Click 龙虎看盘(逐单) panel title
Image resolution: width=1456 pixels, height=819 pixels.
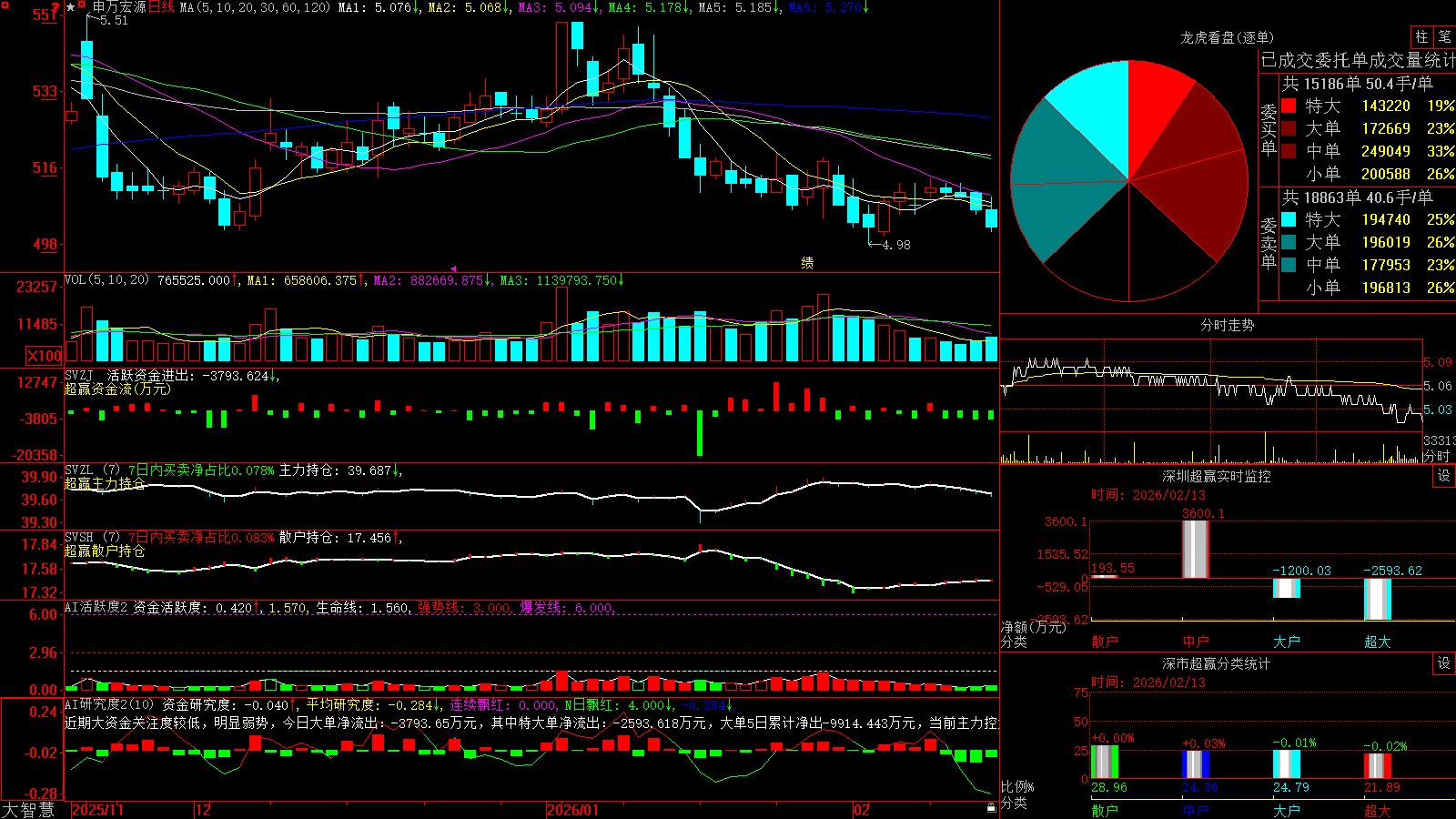pos(1227,37)
